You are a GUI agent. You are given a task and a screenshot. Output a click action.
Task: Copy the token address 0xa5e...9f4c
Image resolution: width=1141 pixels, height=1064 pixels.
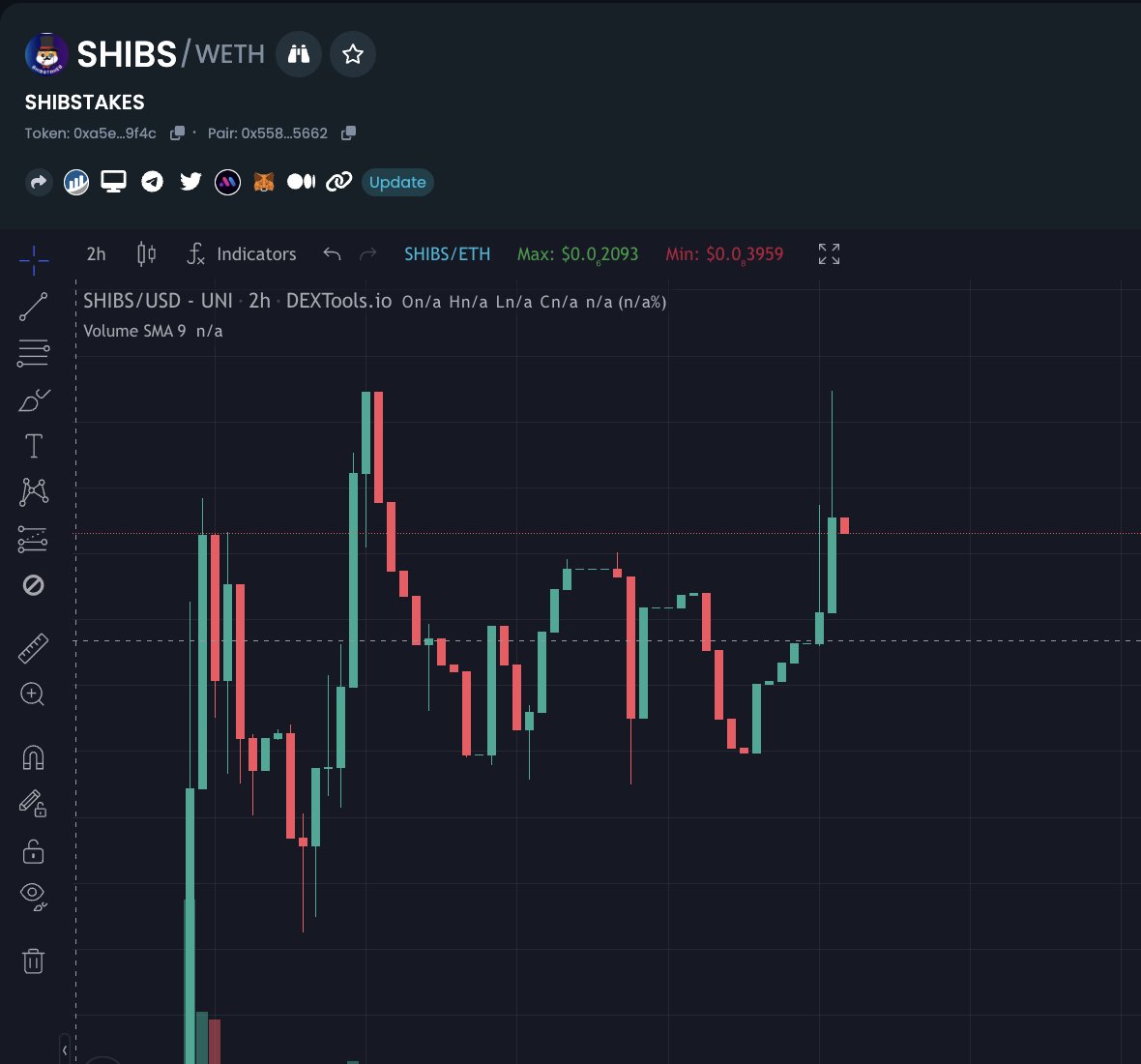177,133
